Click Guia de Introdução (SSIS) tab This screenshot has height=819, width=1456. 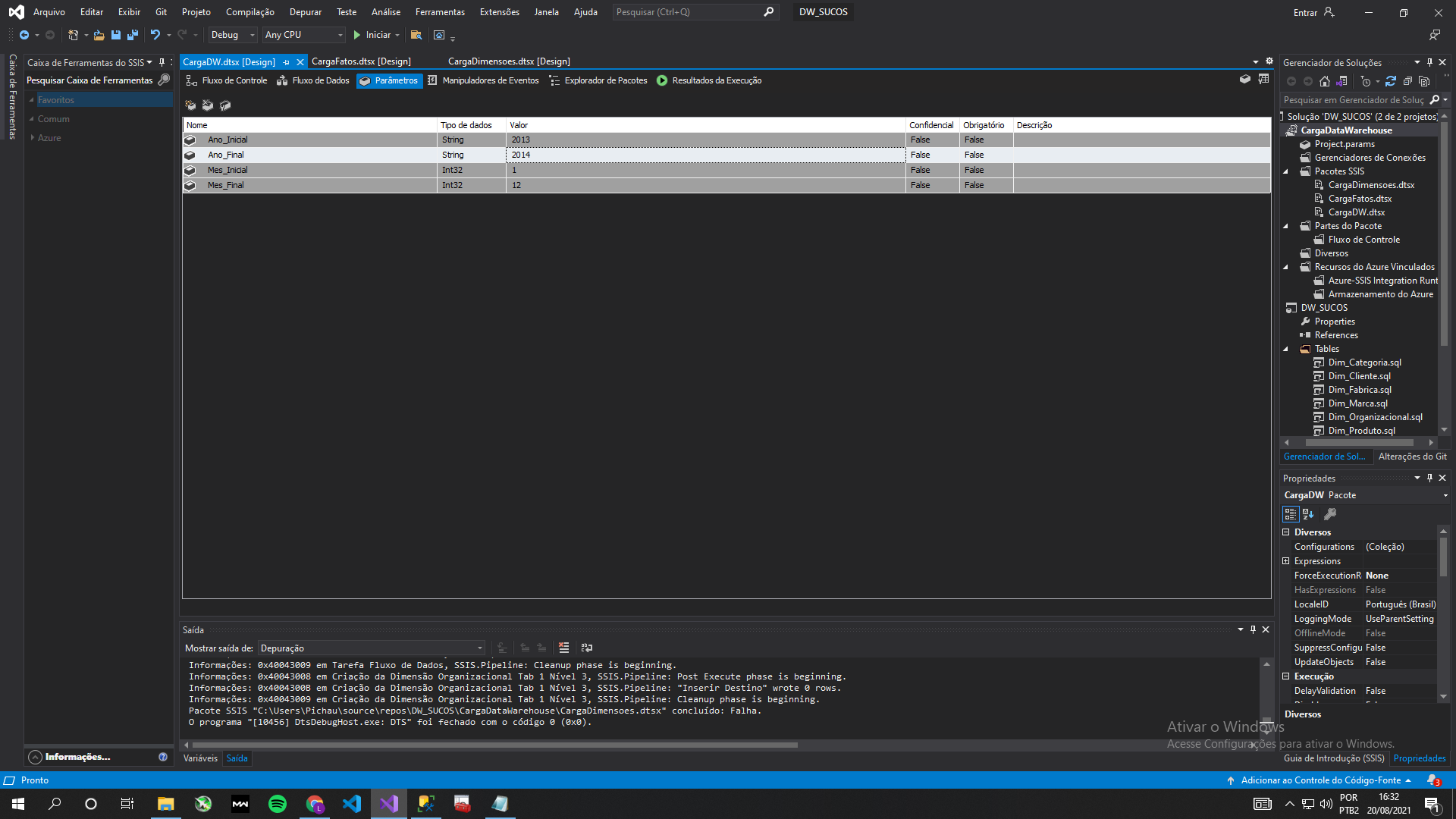pyautogui.click(x=1334, y=758)
